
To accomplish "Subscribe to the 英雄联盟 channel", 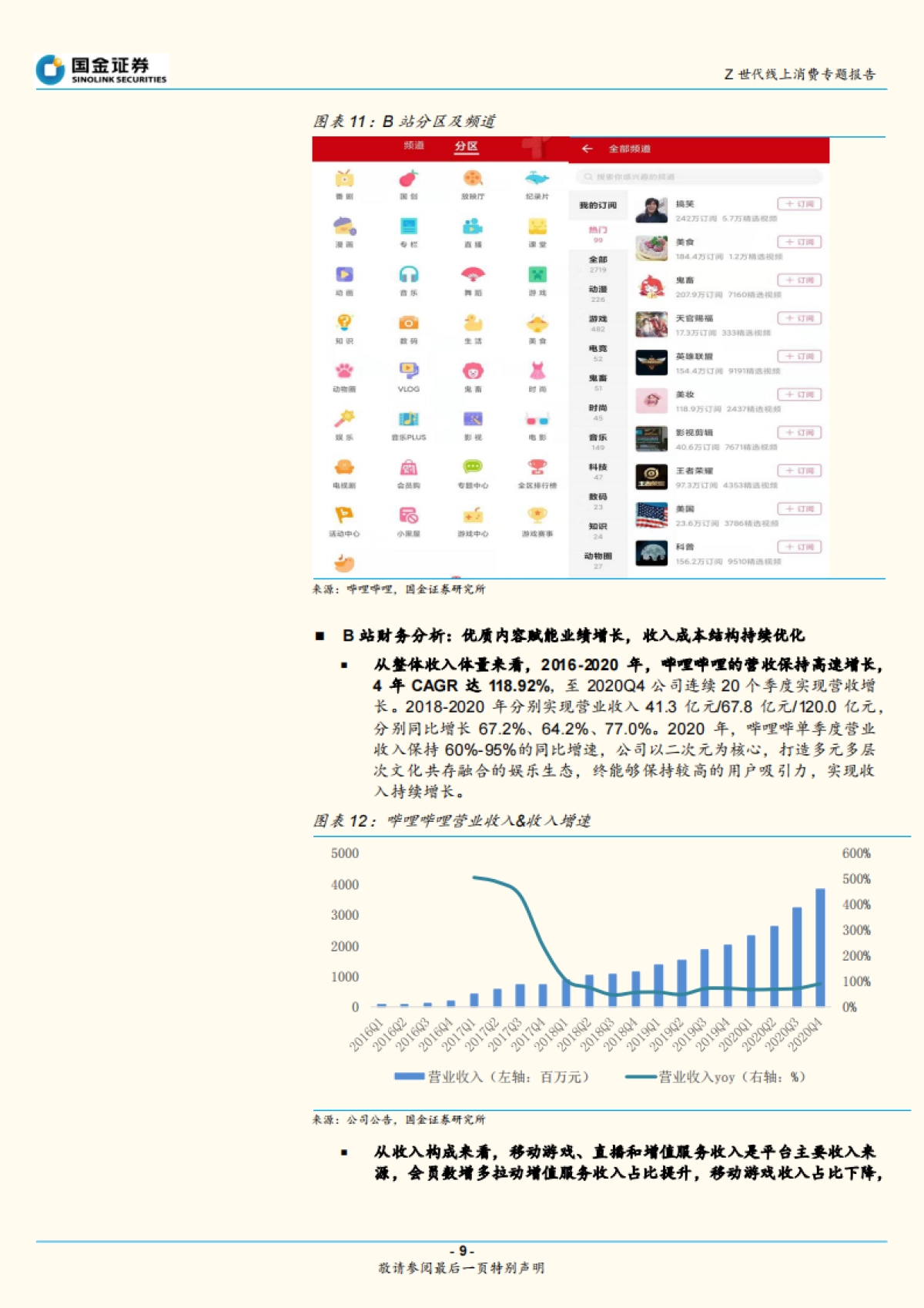I will pyautogui.click(x=800, y=357).
